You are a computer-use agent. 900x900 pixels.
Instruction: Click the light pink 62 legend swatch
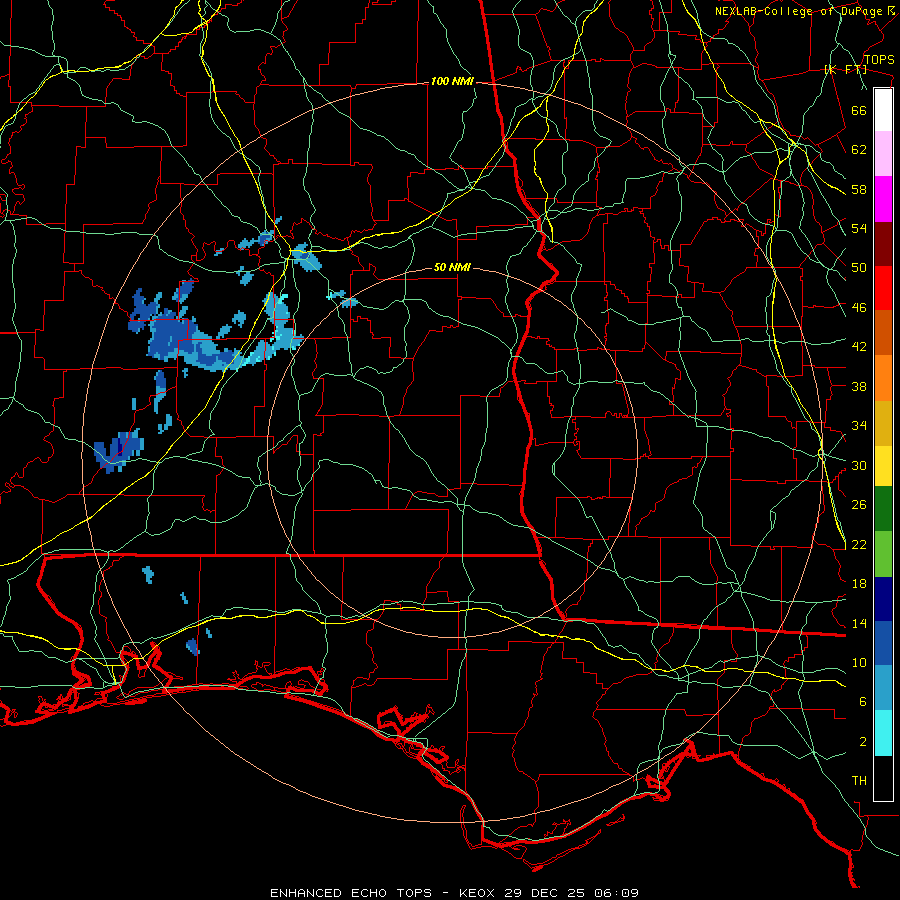883,153
